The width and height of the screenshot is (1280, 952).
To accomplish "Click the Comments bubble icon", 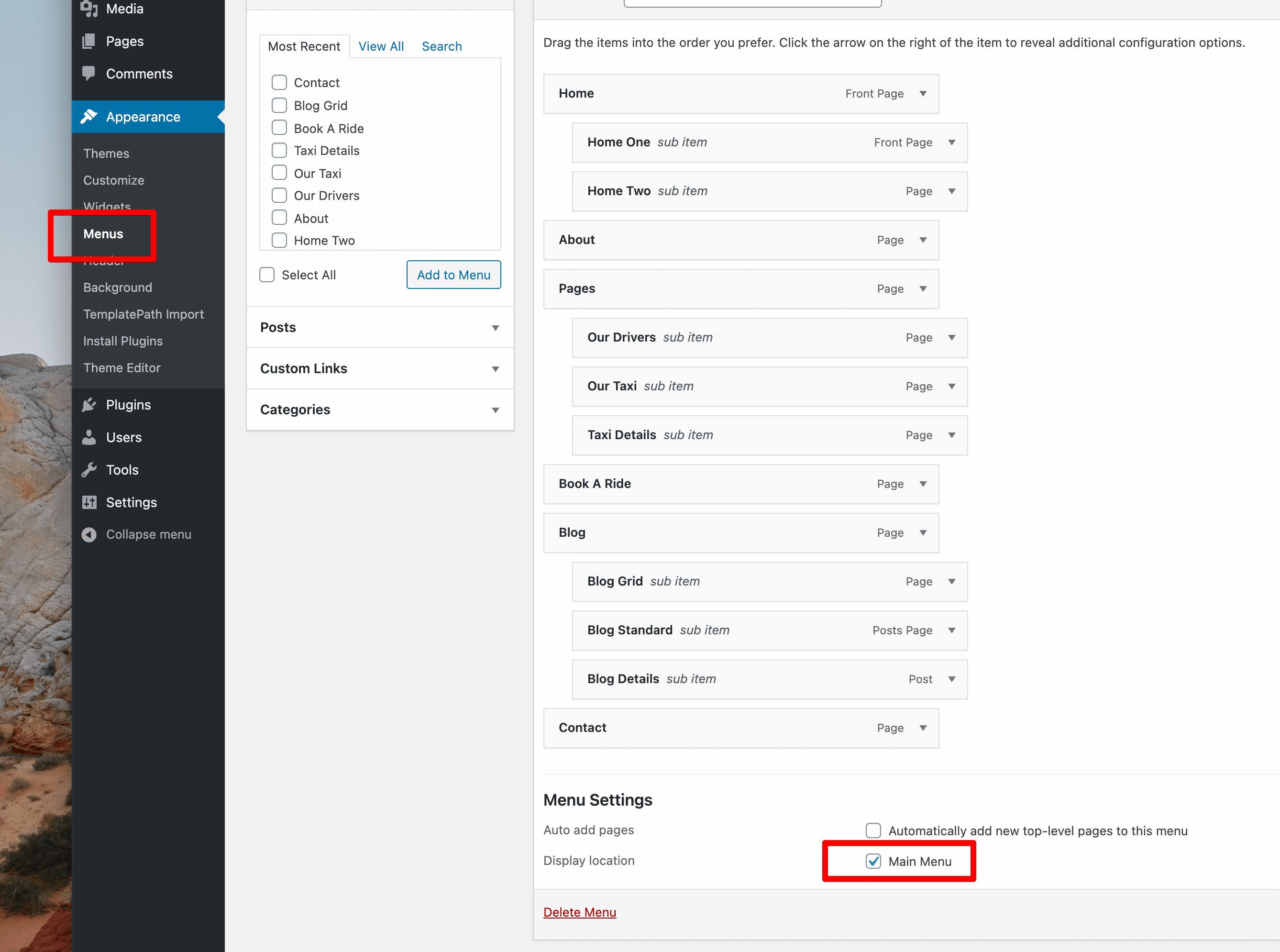I will coord(88,73).
